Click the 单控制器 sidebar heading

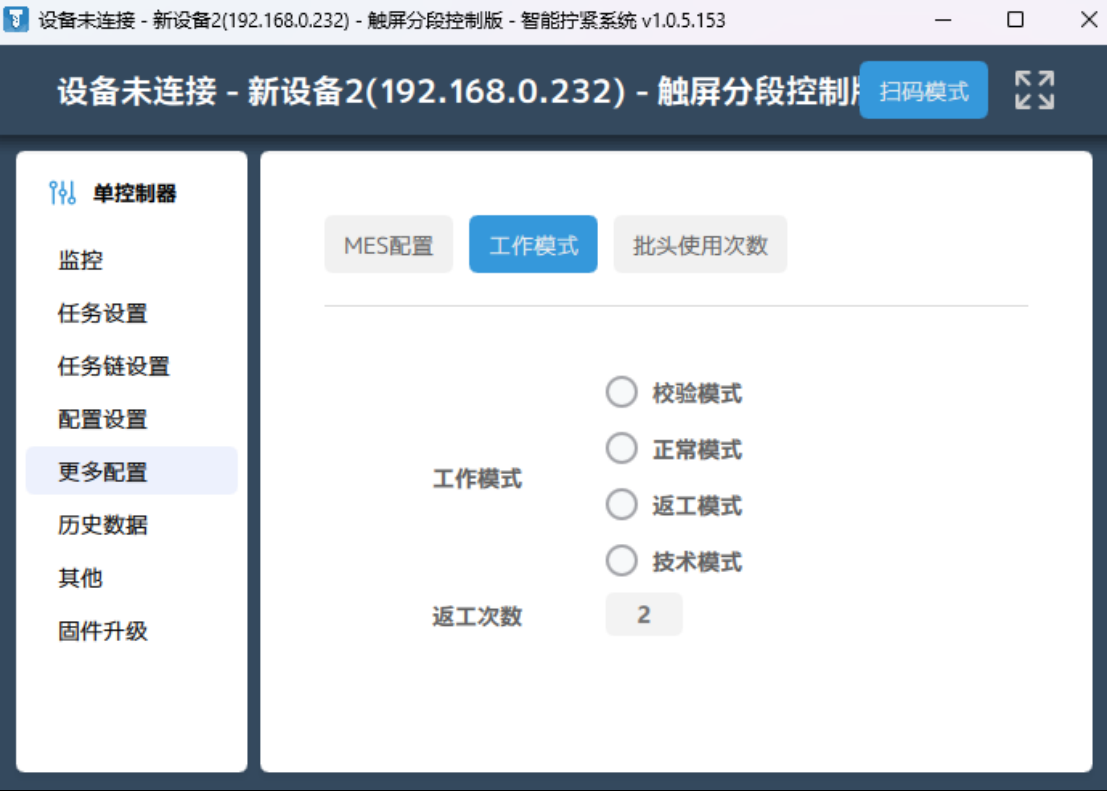coord(135,193)
